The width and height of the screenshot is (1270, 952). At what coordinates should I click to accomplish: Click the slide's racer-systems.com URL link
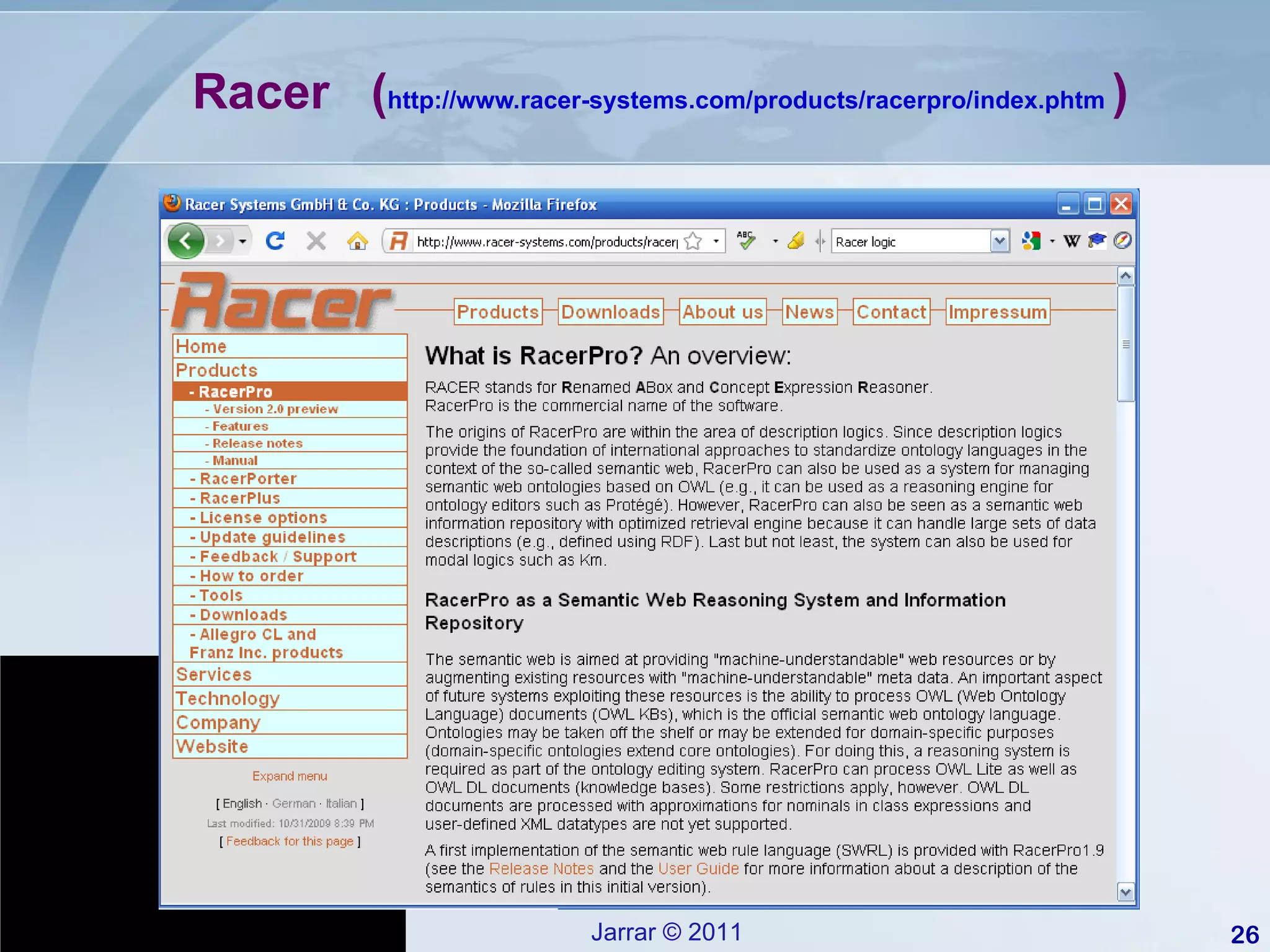746,100
